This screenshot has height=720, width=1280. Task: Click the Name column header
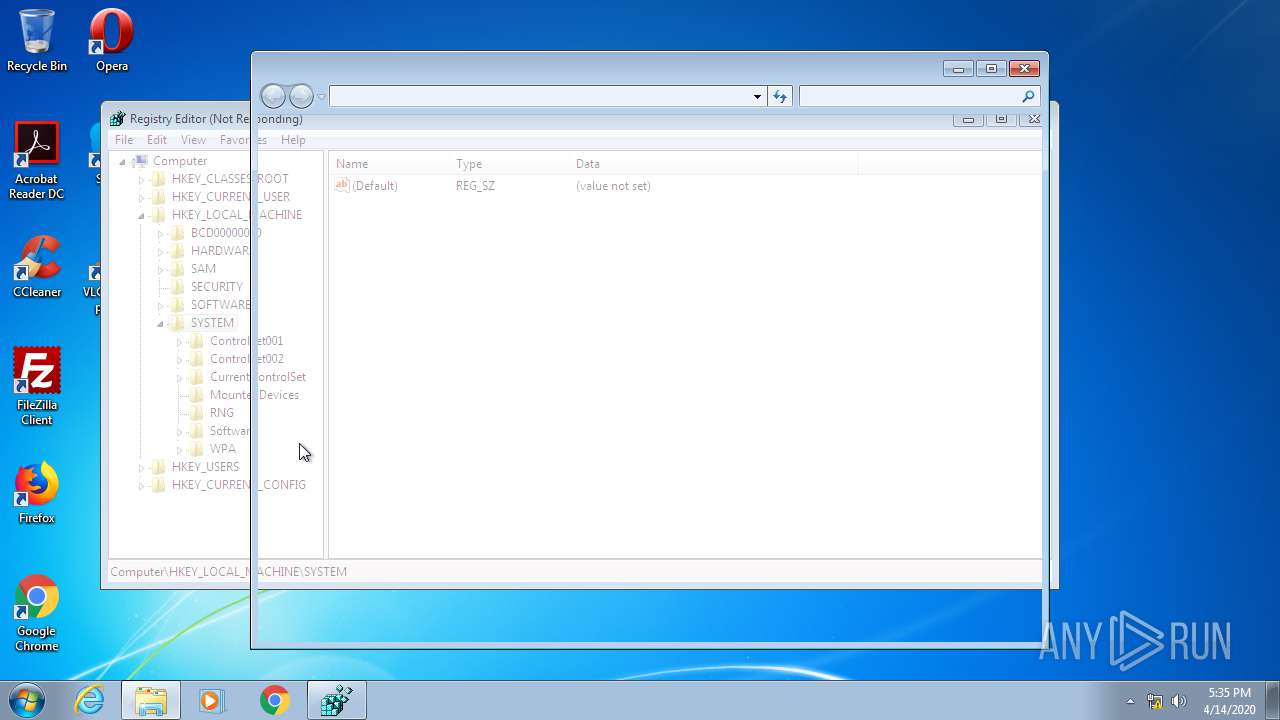coord(389,163)
